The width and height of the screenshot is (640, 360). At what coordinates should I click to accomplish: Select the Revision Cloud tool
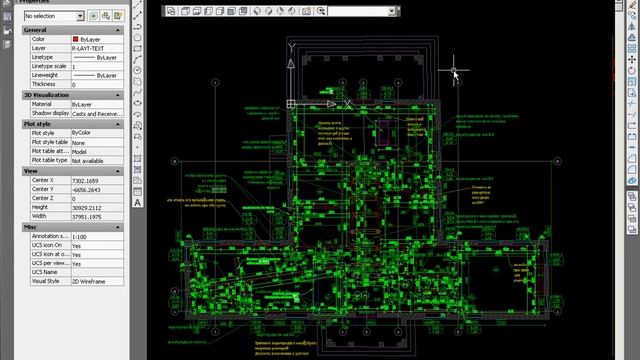pos(138,81)
